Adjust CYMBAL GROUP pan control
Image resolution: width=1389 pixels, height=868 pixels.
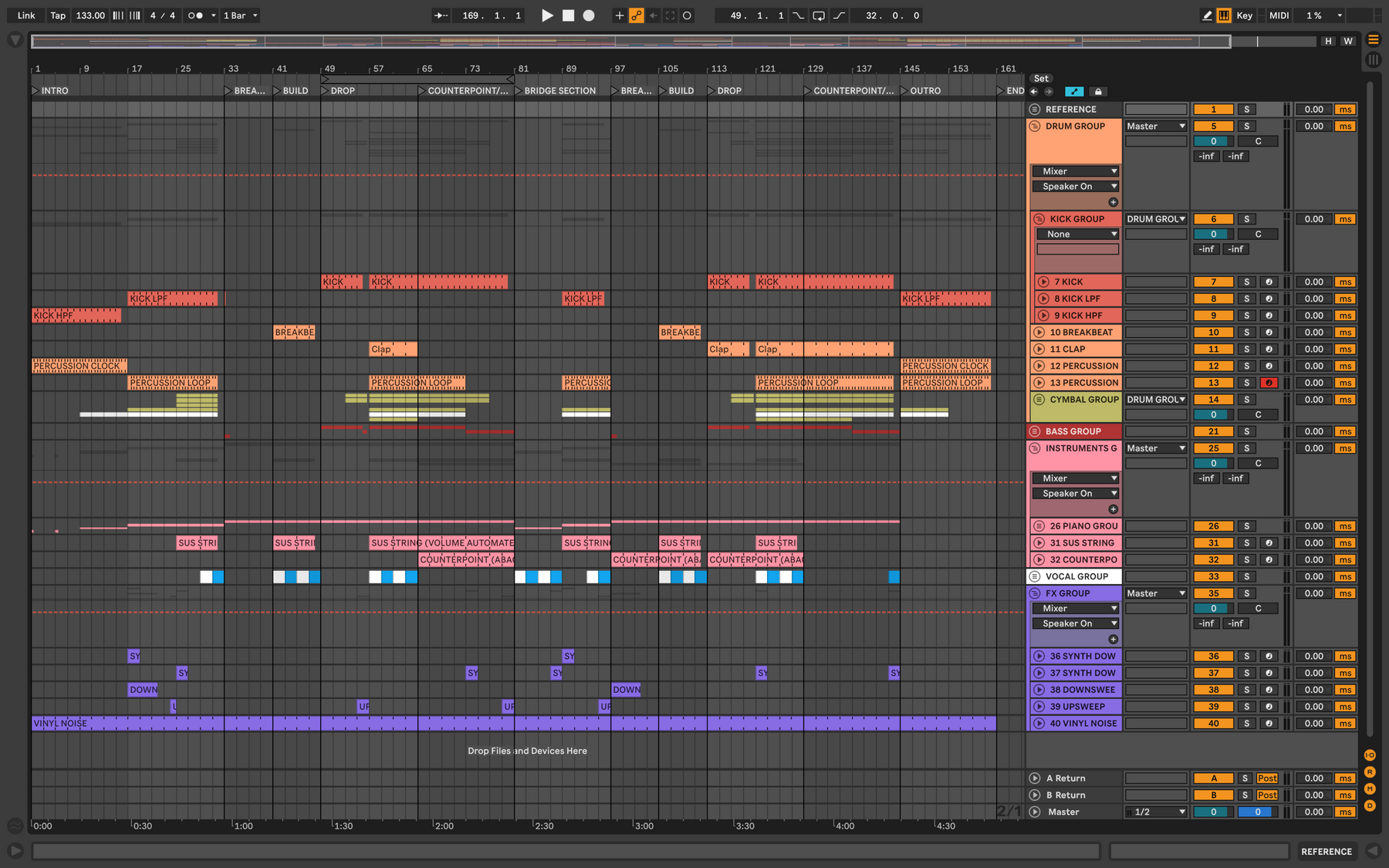(1258, 415)
